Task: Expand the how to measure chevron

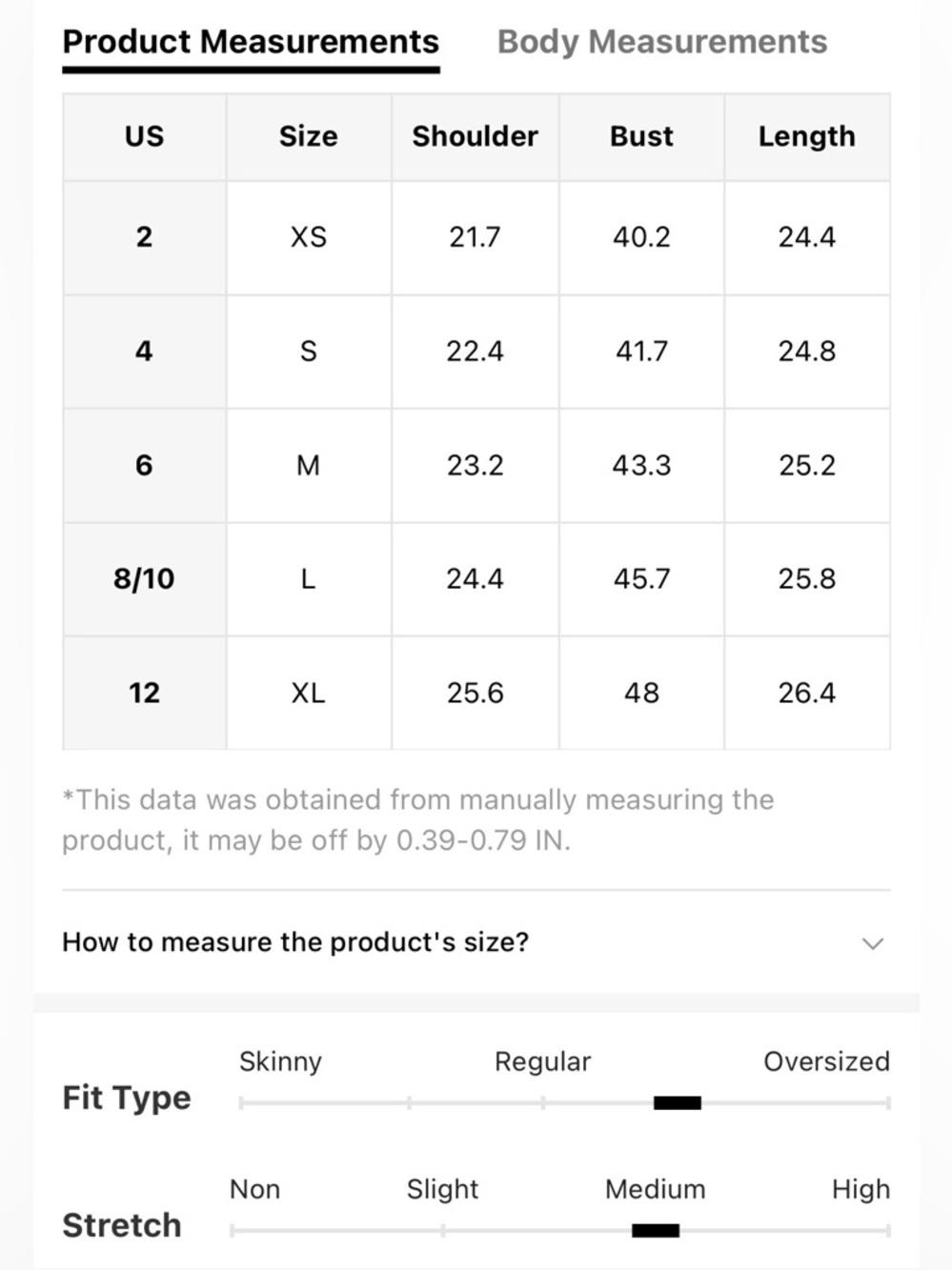Action: [x=872, y=943]
